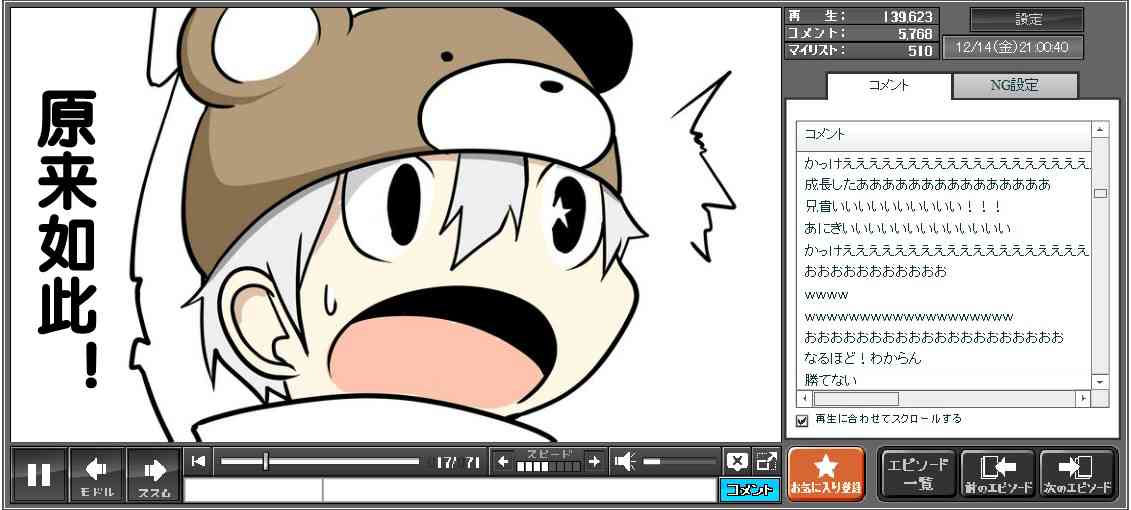The image size is (1131, 510).
Task: Add to favorites with star button
Action: click(x=826, y=474)
